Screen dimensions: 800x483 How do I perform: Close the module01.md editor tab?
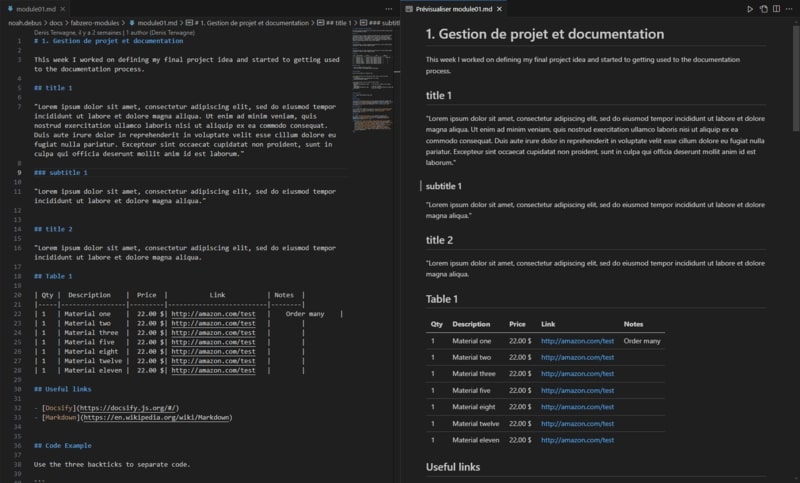pos(63,9)
